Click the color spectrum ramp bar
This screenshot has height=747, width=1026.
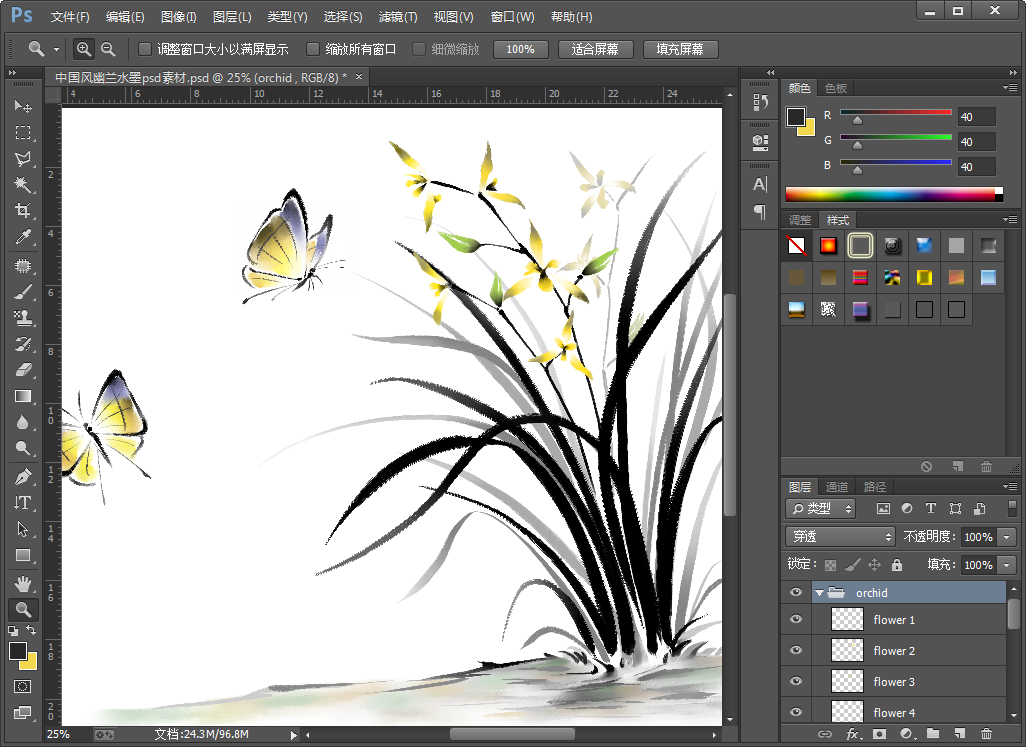[x=892, y=194]
